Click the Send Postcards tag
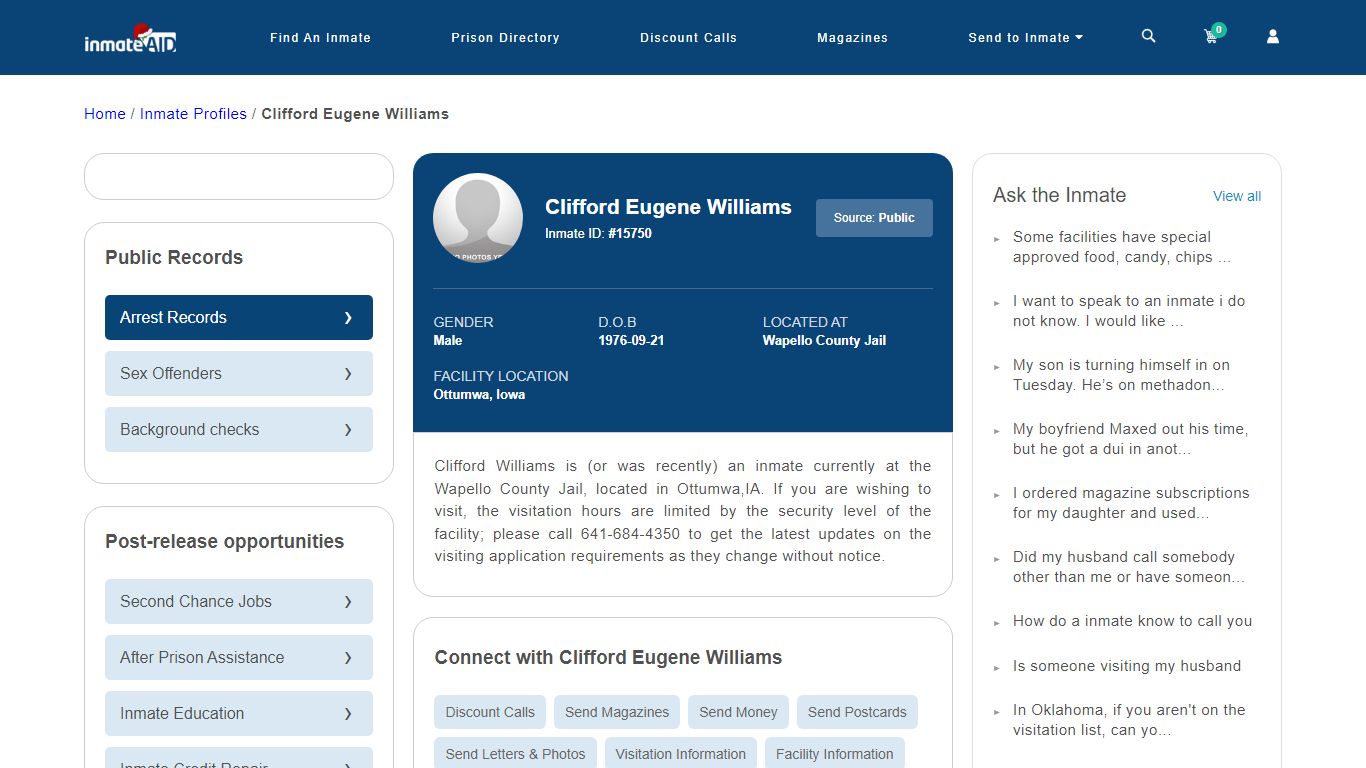 click(x=857, y=712)
